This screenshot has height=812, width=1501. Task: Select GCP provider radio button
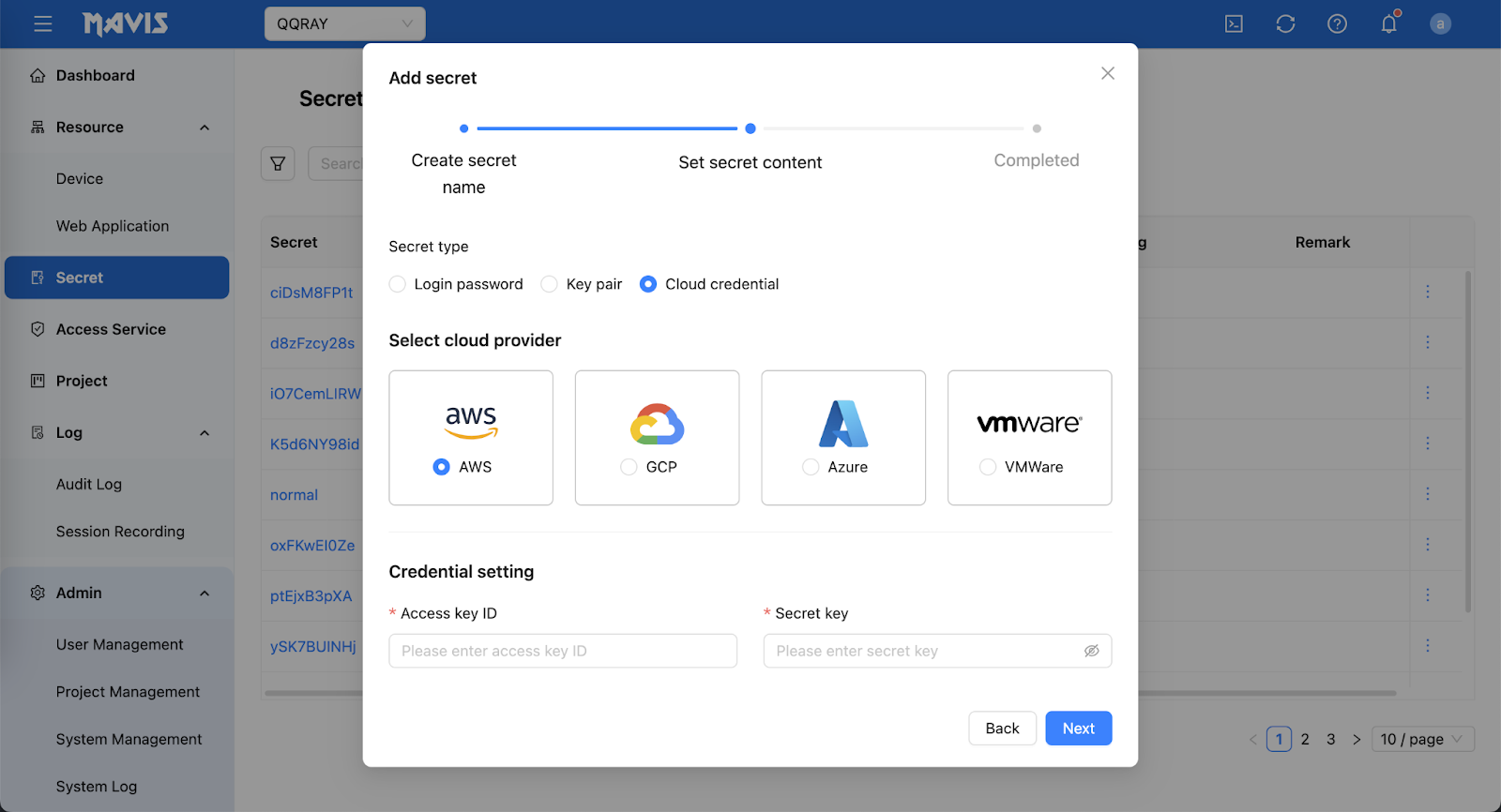(x=629, y=467)
